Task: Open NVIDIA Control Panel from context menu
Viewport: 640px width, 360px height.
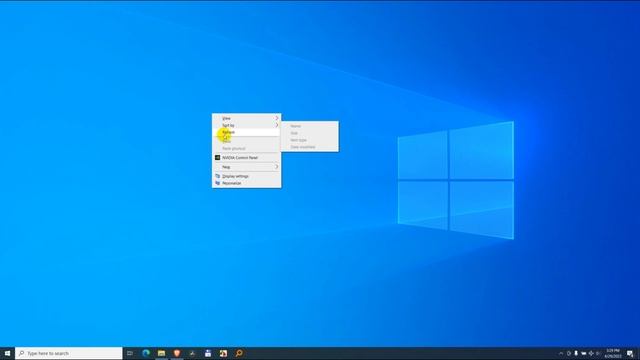Action: coord(247,158)
